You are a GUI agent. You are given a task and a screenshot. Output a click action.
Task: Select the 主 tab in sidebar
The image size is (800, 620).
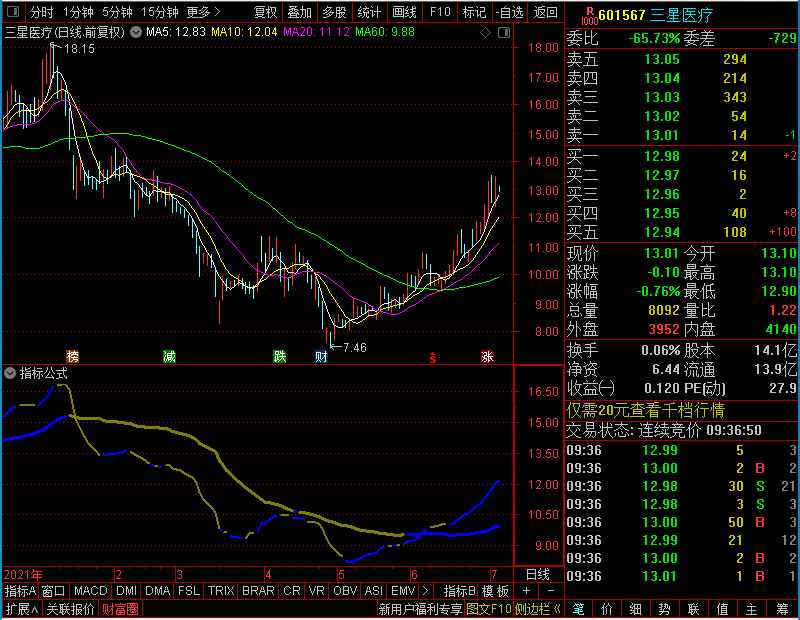click(x=752, y=609)
